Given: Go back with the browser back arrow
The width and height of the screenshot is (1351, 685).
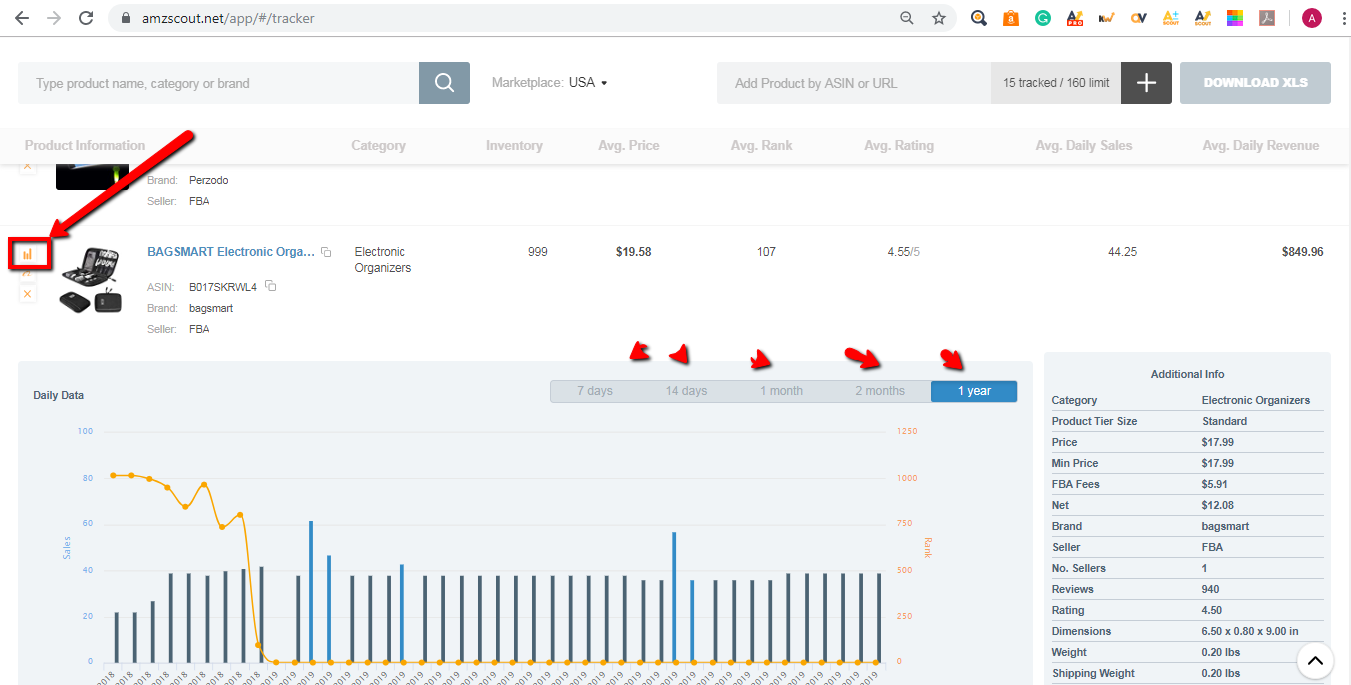Looking at the screenshot, I should (22, 18).
